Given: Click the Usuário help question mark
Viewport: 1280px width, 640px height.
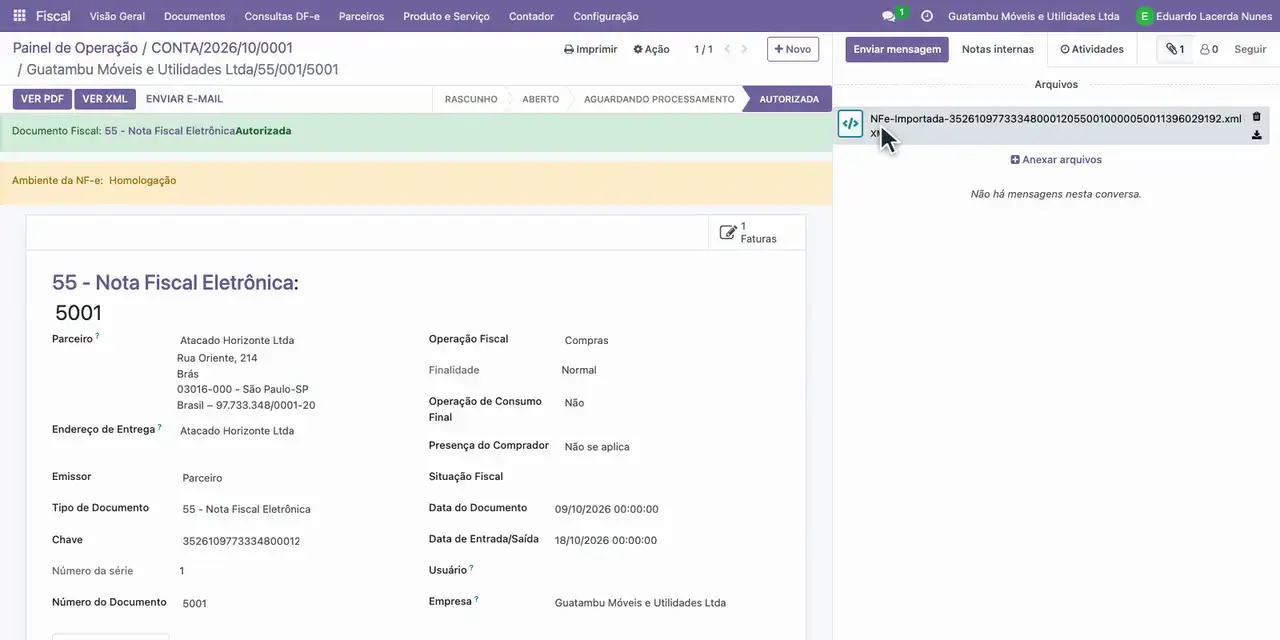Looking at the screenshot, I should [471, 568].
